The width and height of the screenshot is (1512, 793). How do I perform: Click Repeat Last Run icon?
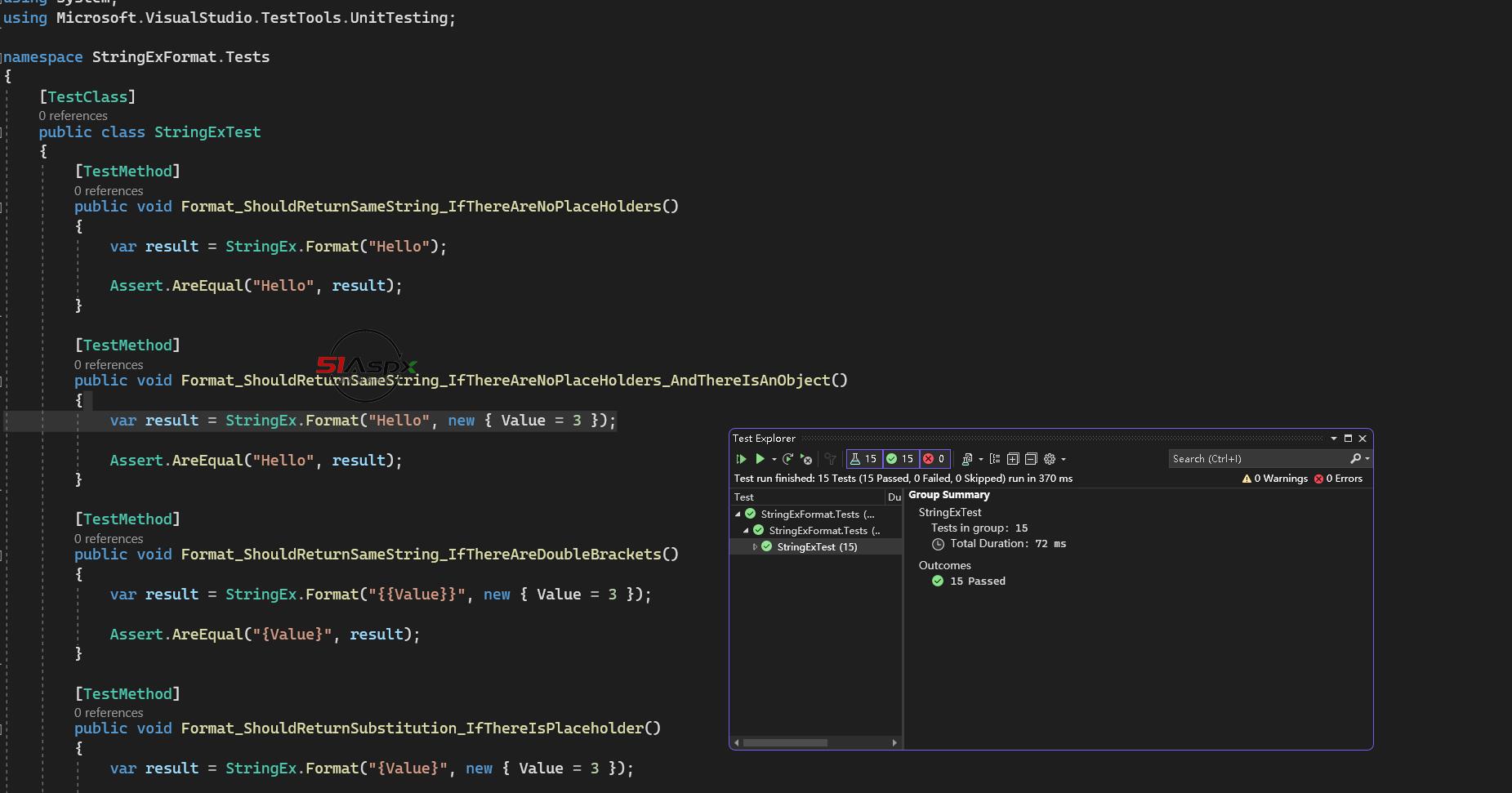(x=788, y=459)
